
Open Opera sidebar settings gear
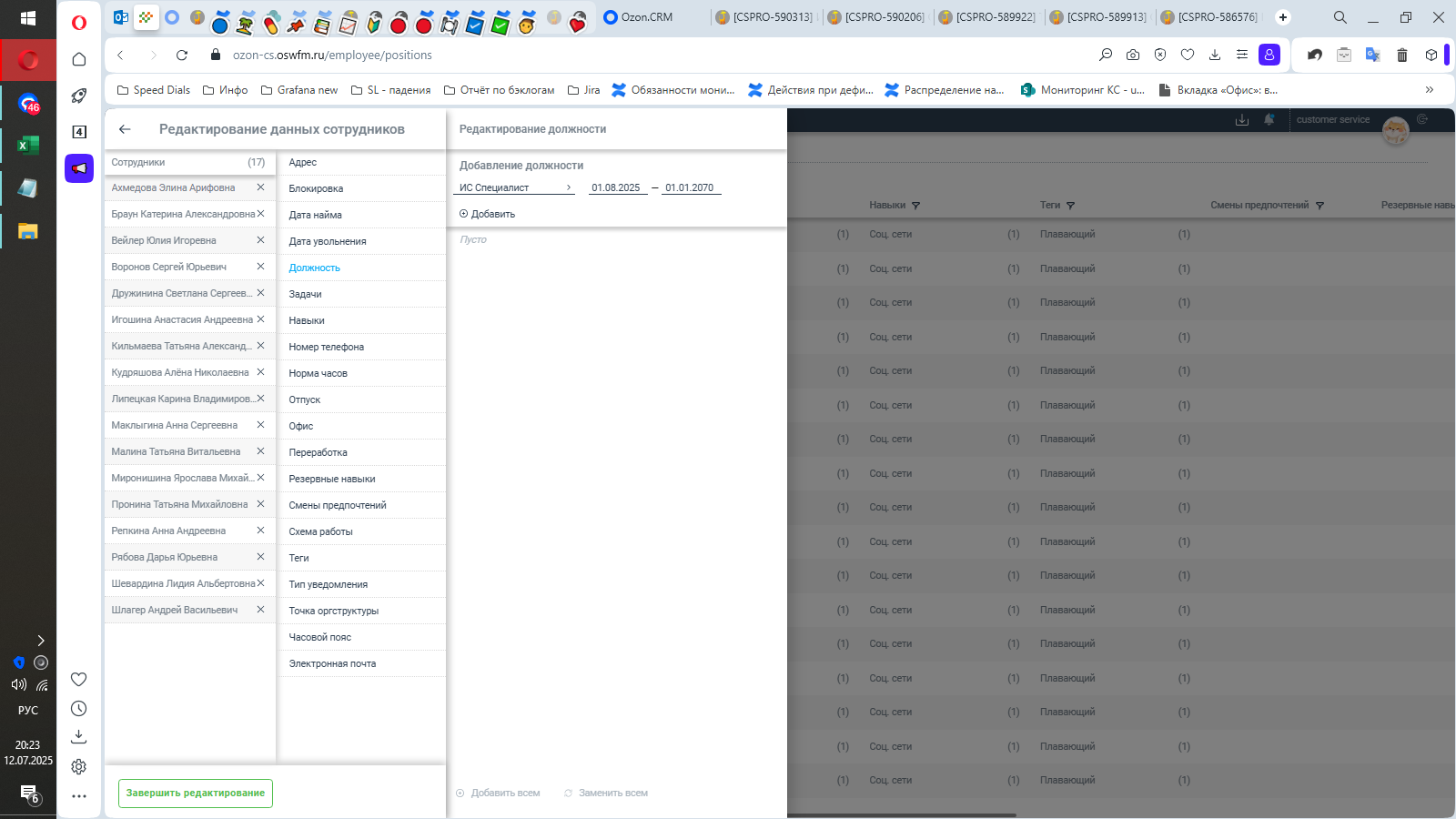point(79,767)
